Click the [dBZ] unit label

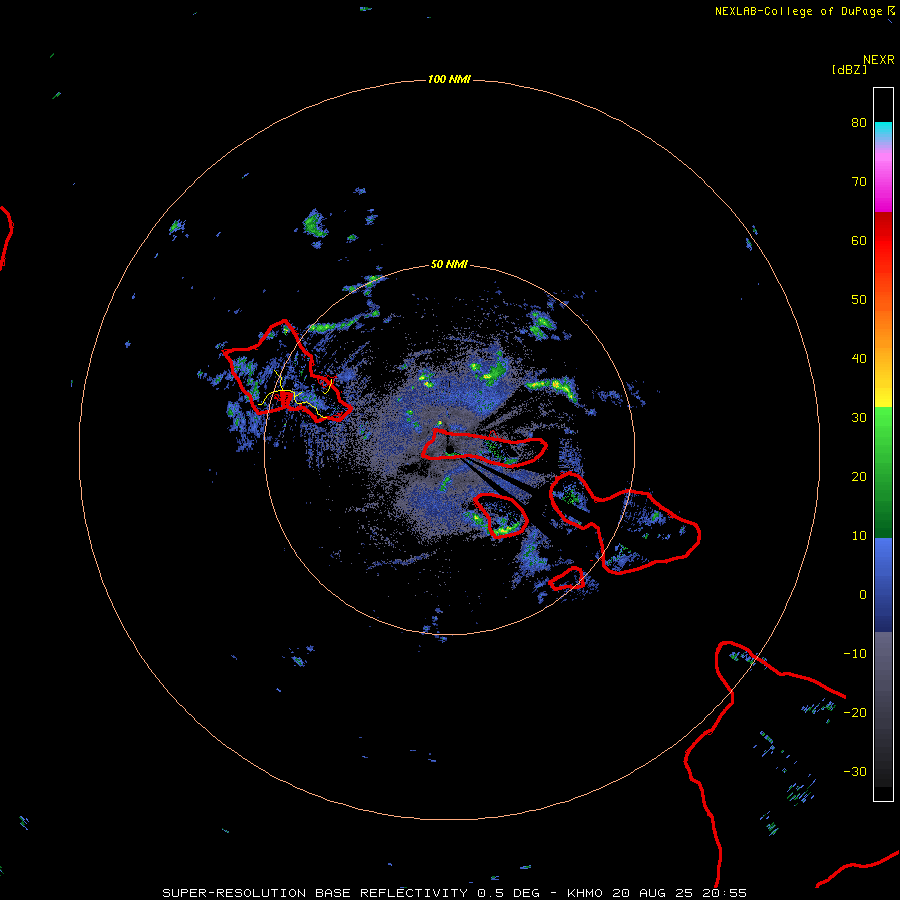pyautogui.click(x=849, y=70)
